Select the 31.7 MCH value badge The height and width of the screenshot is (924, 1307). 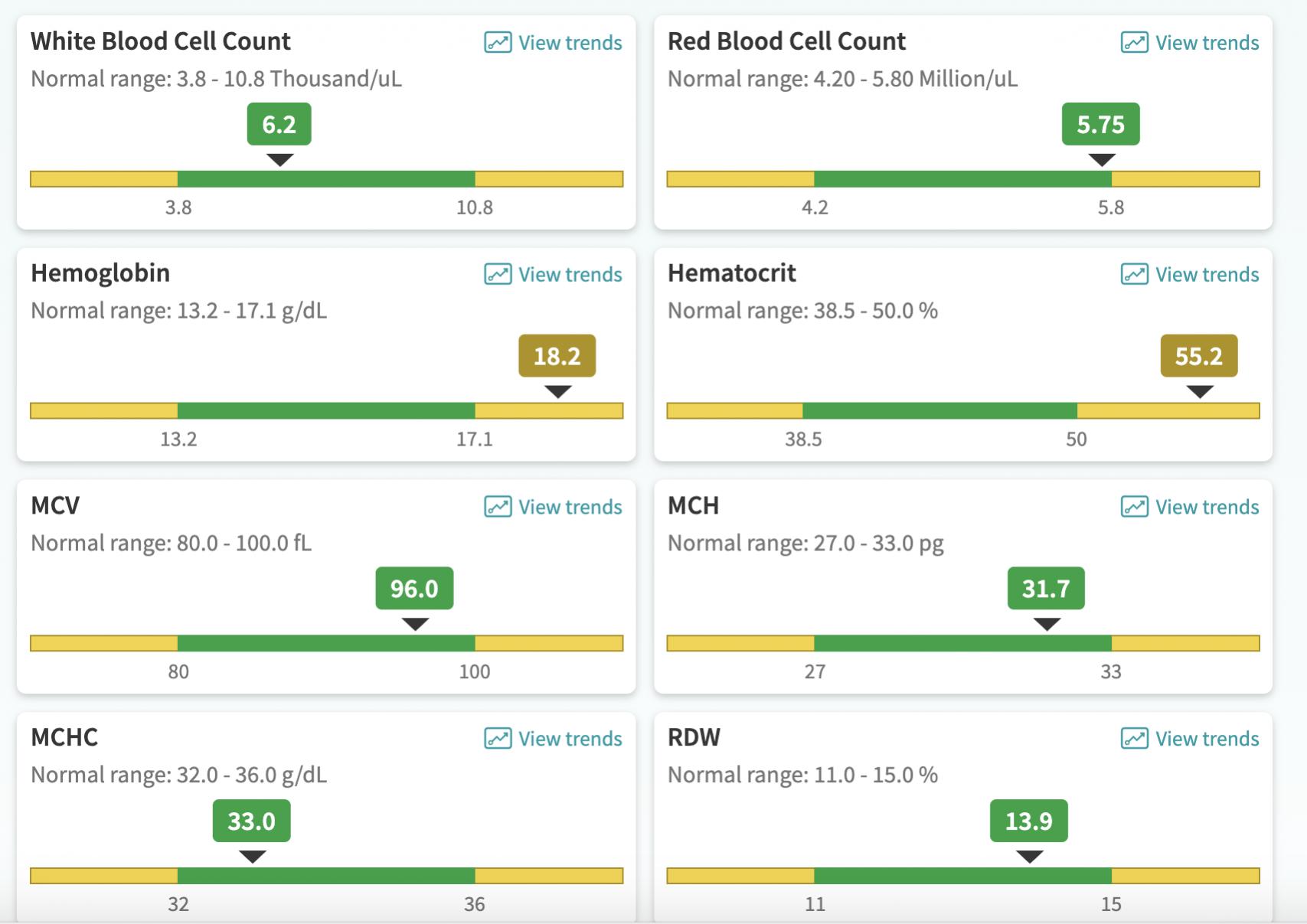[1046, 589]
